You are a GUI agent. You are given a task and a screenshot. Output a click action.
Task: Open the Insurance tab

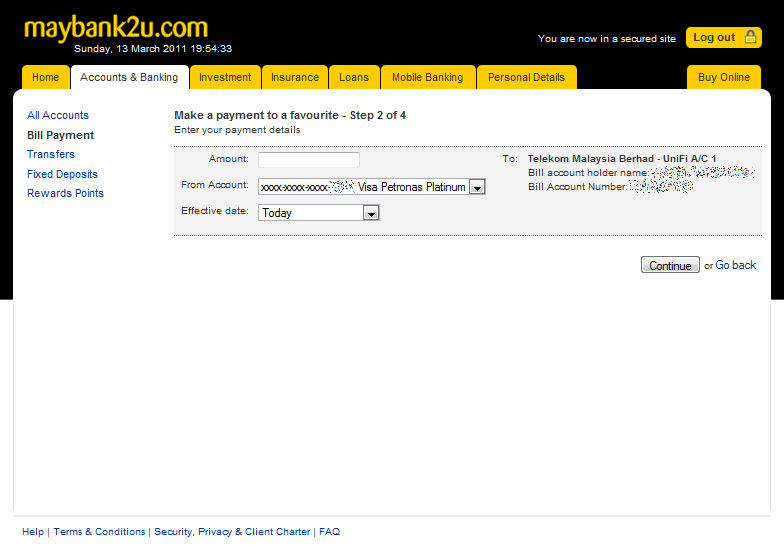click(294, 78)
